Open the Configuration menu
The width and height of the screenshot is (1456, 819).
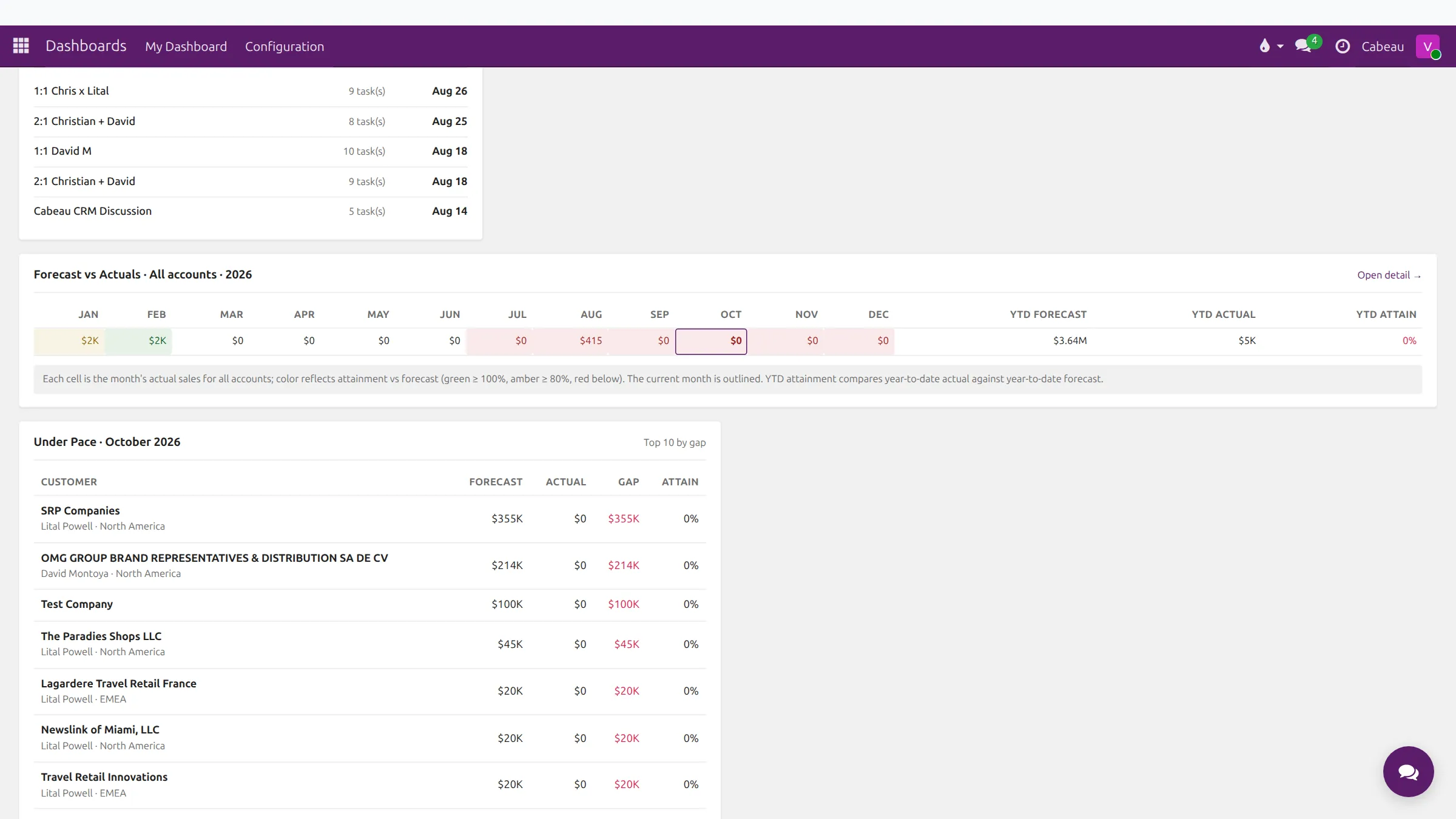tap(284, 46)
